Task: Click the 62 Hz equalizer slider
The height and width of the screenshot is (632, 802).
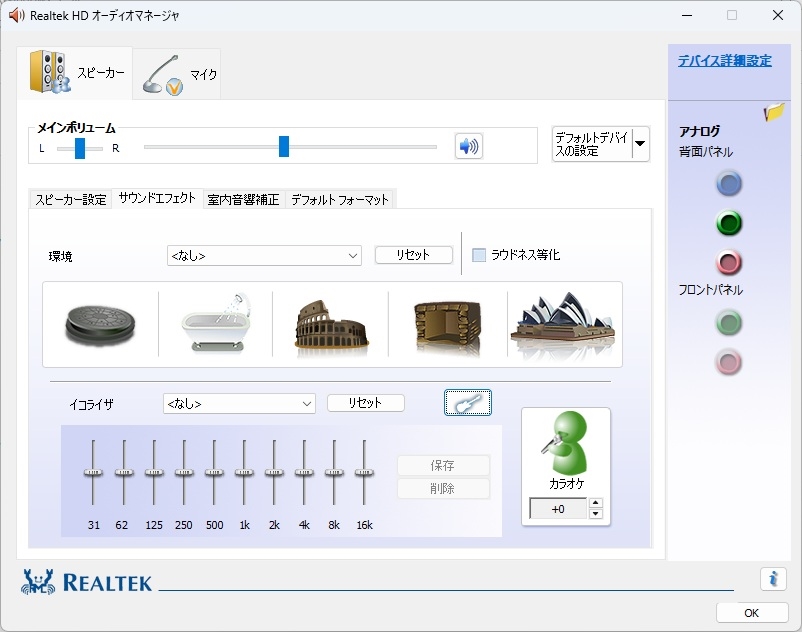Action: tap(124, 472)
